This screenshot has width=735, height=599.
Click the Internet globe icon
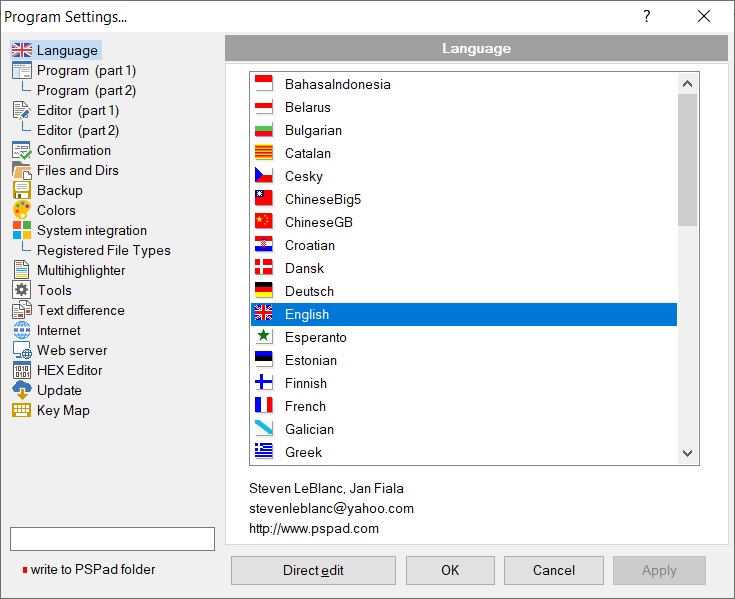click(x=22, y=330)
